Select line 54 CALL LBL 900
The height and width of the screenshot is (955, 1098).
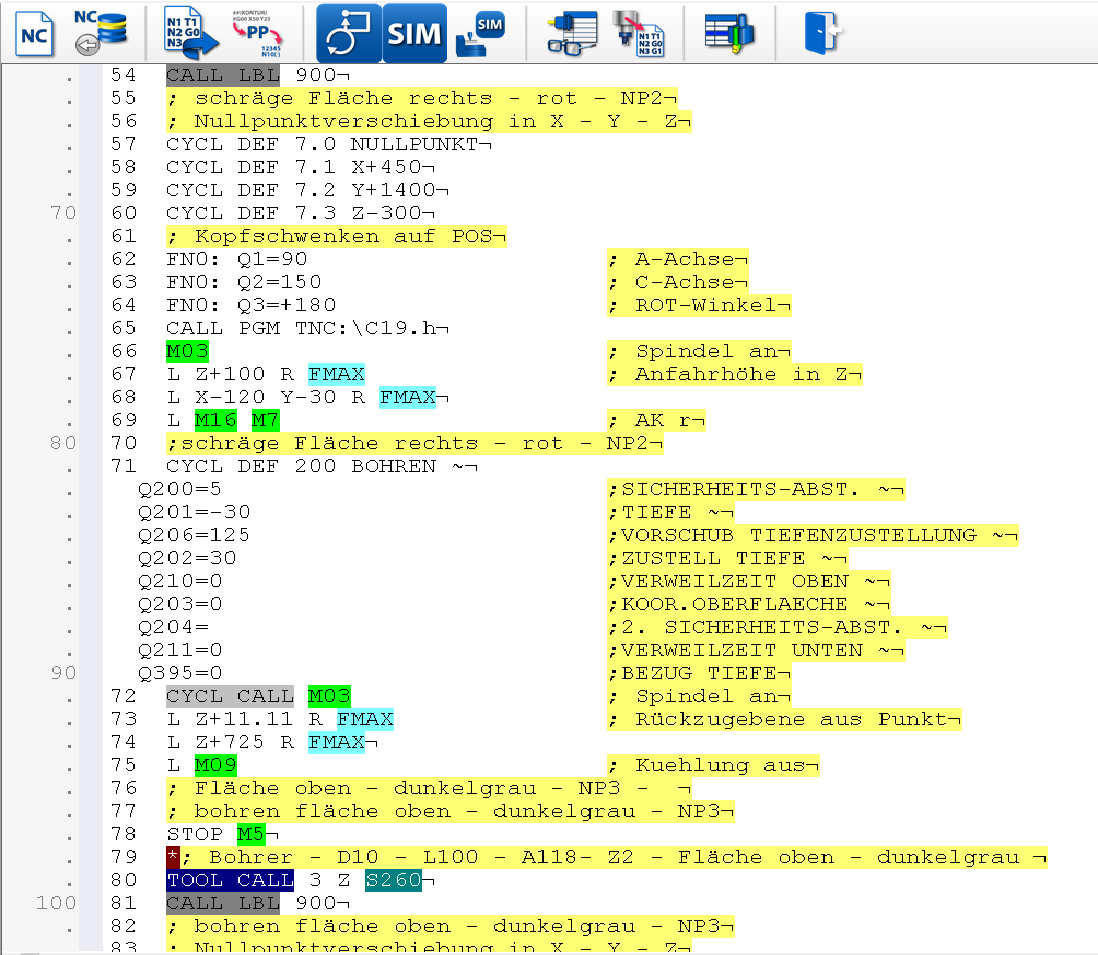click(258, 75)
